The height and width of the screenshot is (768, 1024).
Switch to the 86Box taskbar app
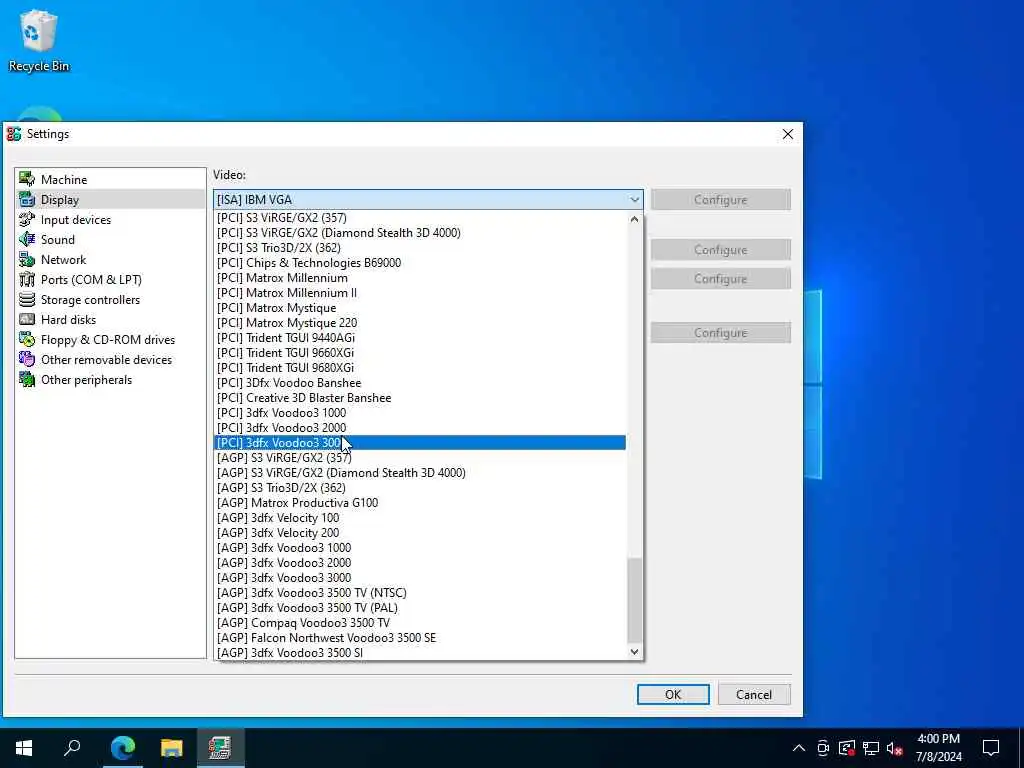pyautogui.click(x=220, y=748)
